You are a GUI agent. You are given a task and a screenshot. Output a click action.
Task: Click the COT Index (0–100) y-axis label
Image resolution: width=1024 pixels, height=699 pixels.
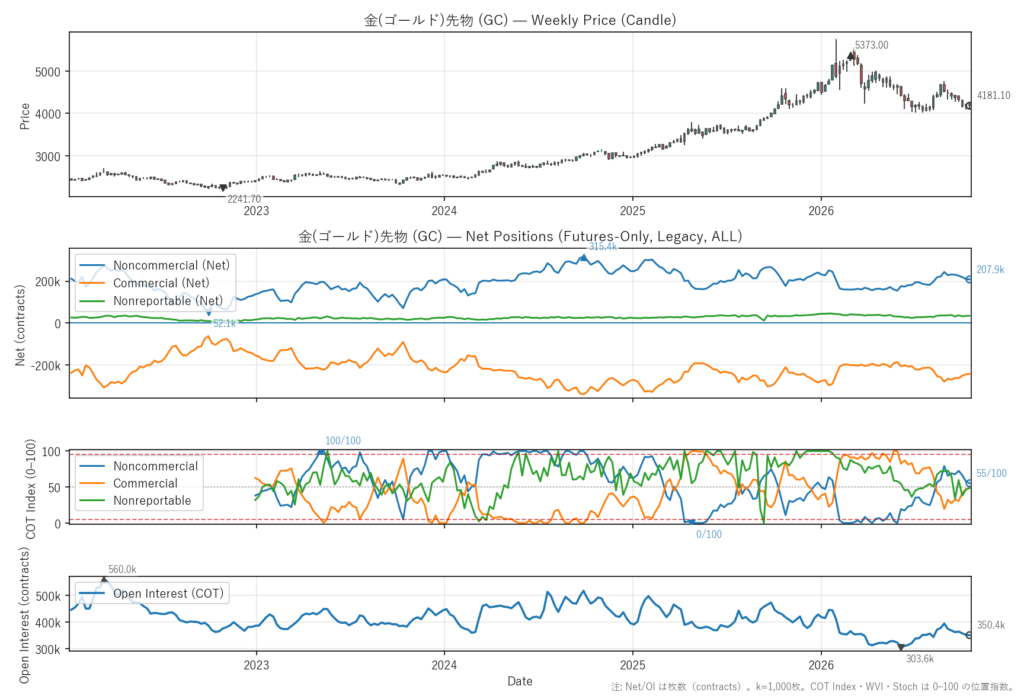(30, 489)
